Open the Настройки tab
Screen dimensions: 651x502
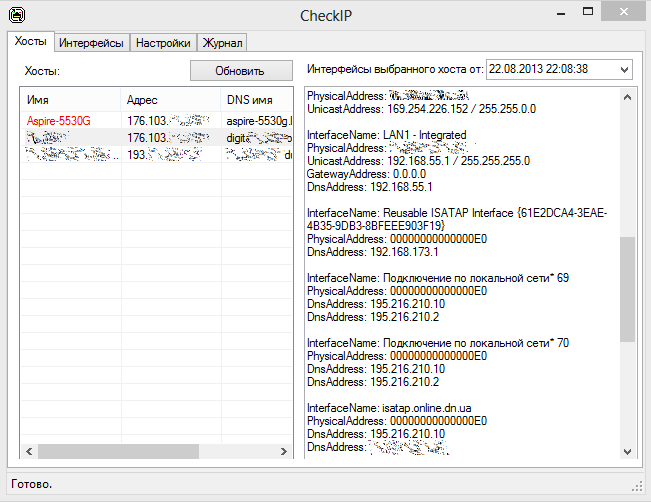pyautogui.click(x=163, y=43)
